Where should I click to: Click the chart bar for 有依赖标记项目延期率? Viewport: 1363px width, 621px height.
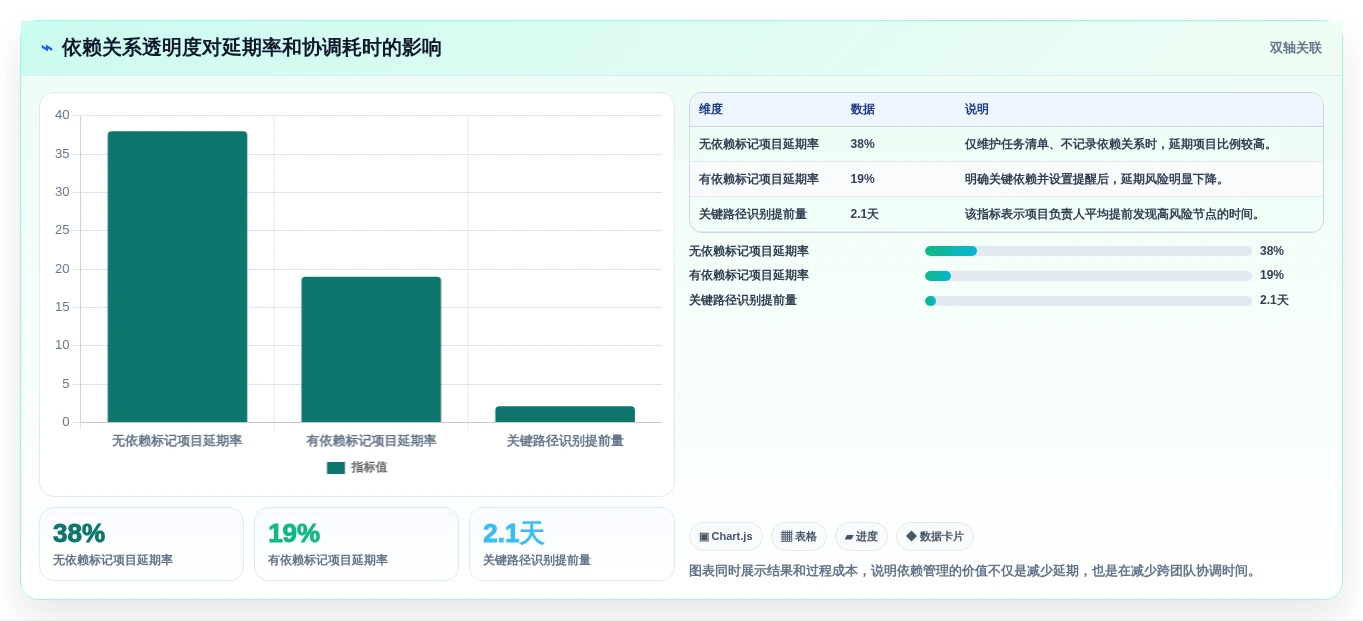371,349
